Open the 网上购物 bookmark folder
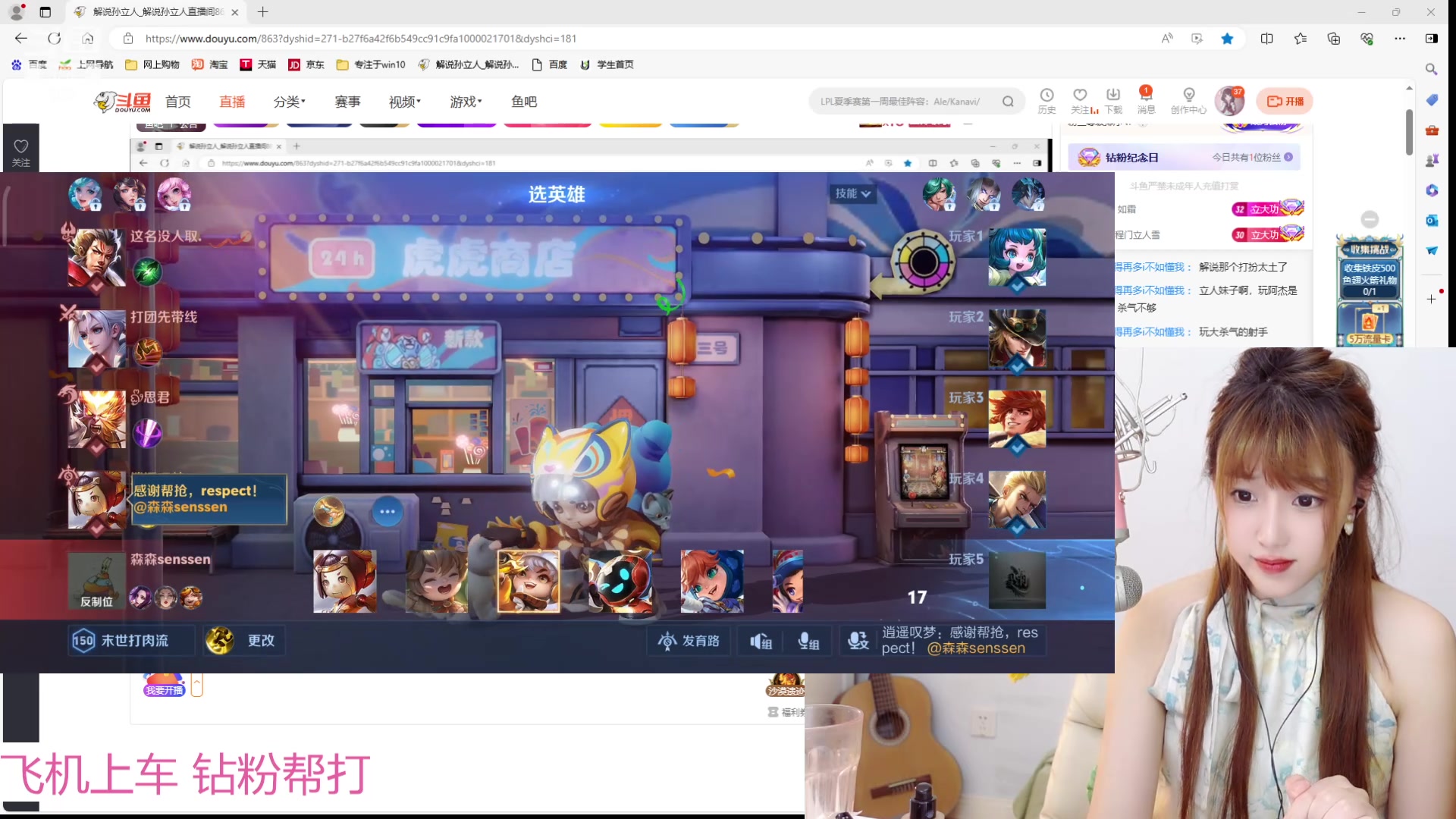Image resolution: width=1456 pixels, height=819 pixels. tap(152, 65)
